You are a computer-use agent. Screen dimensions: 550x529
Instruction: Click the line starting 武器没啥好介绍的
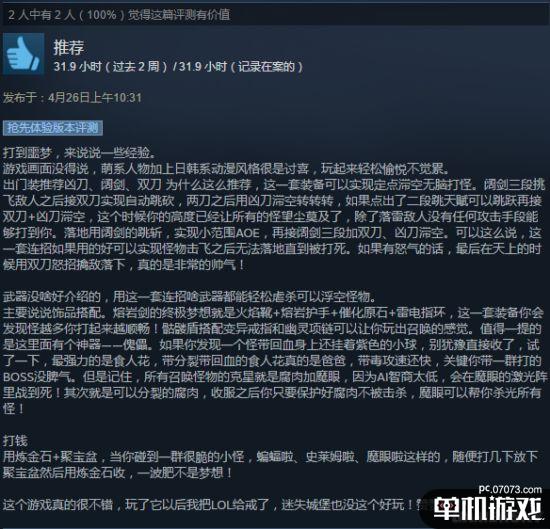pos(189,297)
